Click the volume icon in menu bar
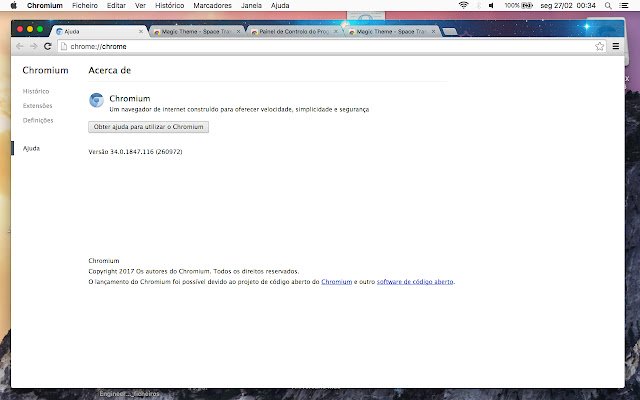The image size is (640, 400). 491,5
